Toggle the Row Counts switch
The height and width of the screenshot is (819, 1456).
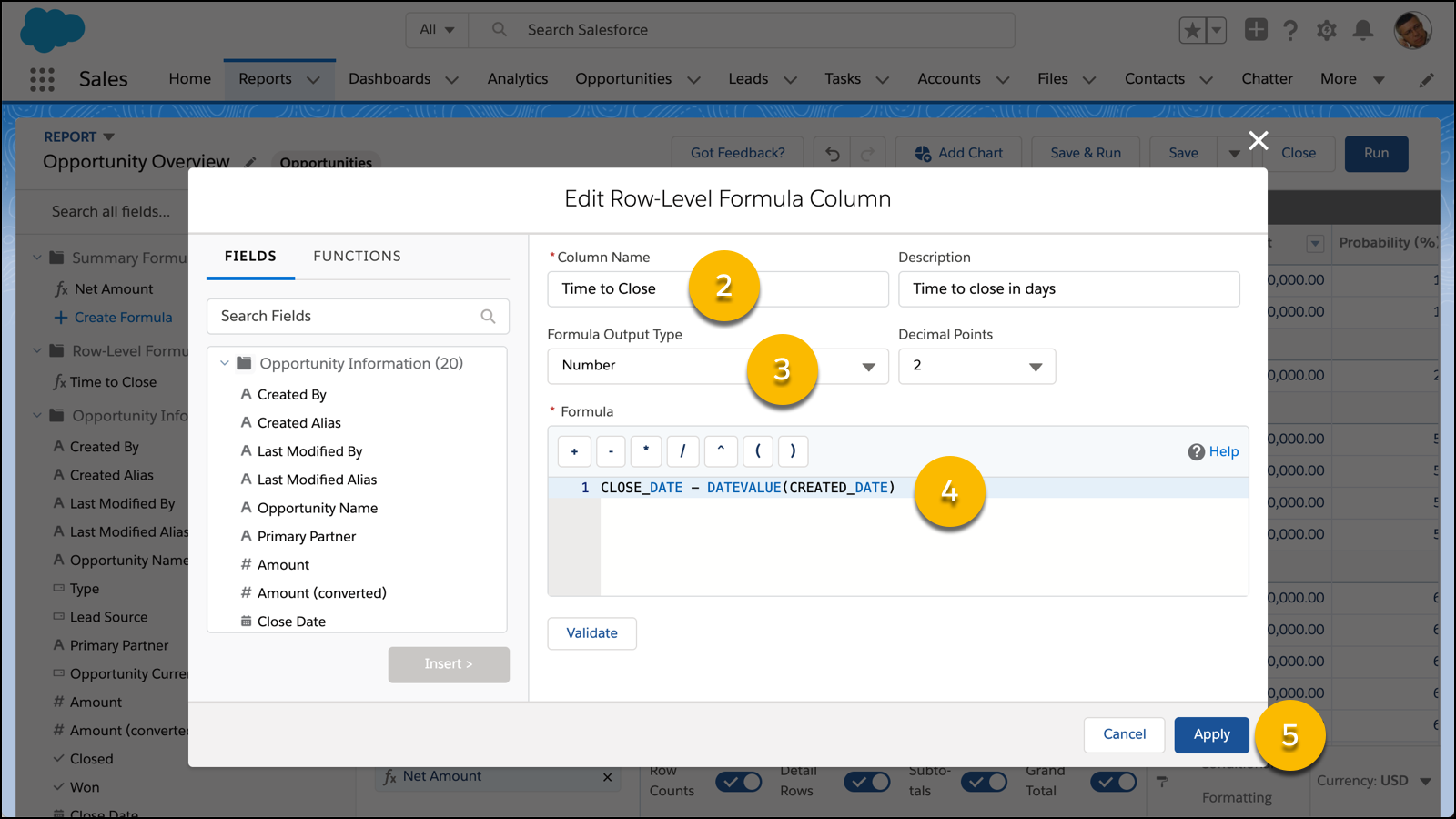tap(738, 782)
